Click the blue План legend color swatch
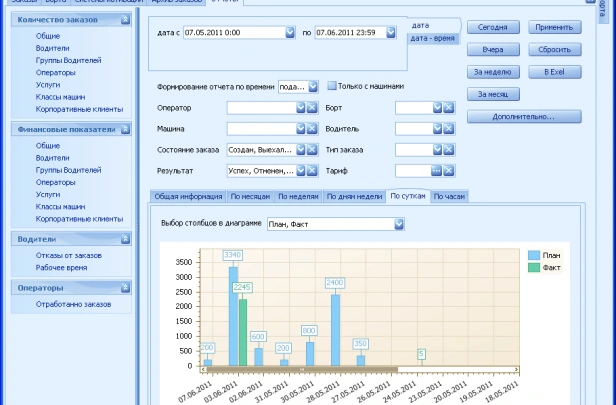The width and height of the screenshot is (616, 405). tap(534, 256)
